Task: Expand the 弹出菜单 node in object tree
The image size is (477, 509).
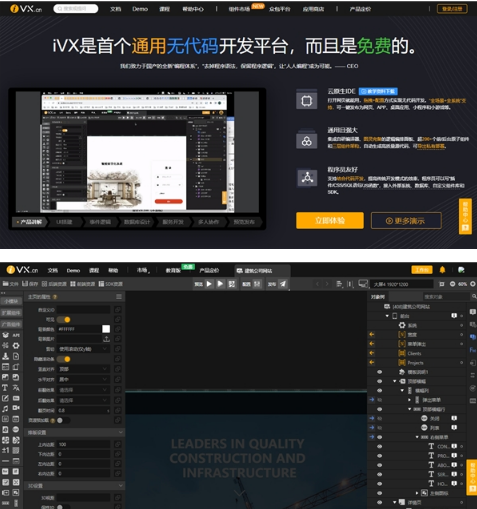Action: click(x=410, y=400)
